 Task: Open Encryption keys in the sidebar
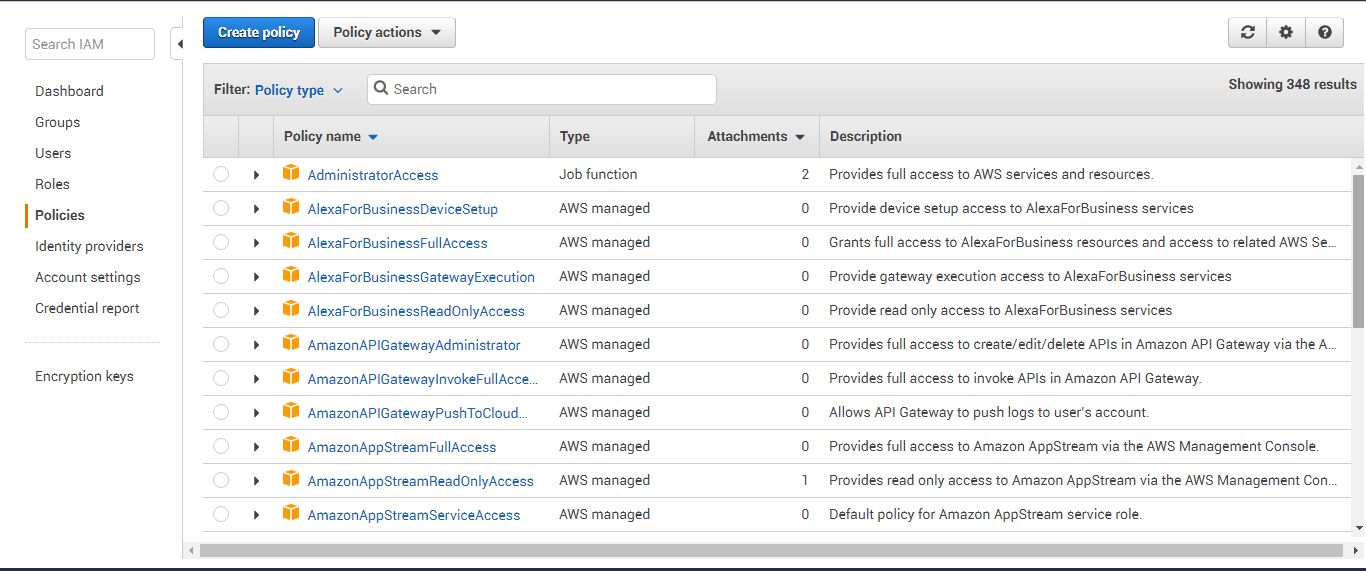(84, 376)
